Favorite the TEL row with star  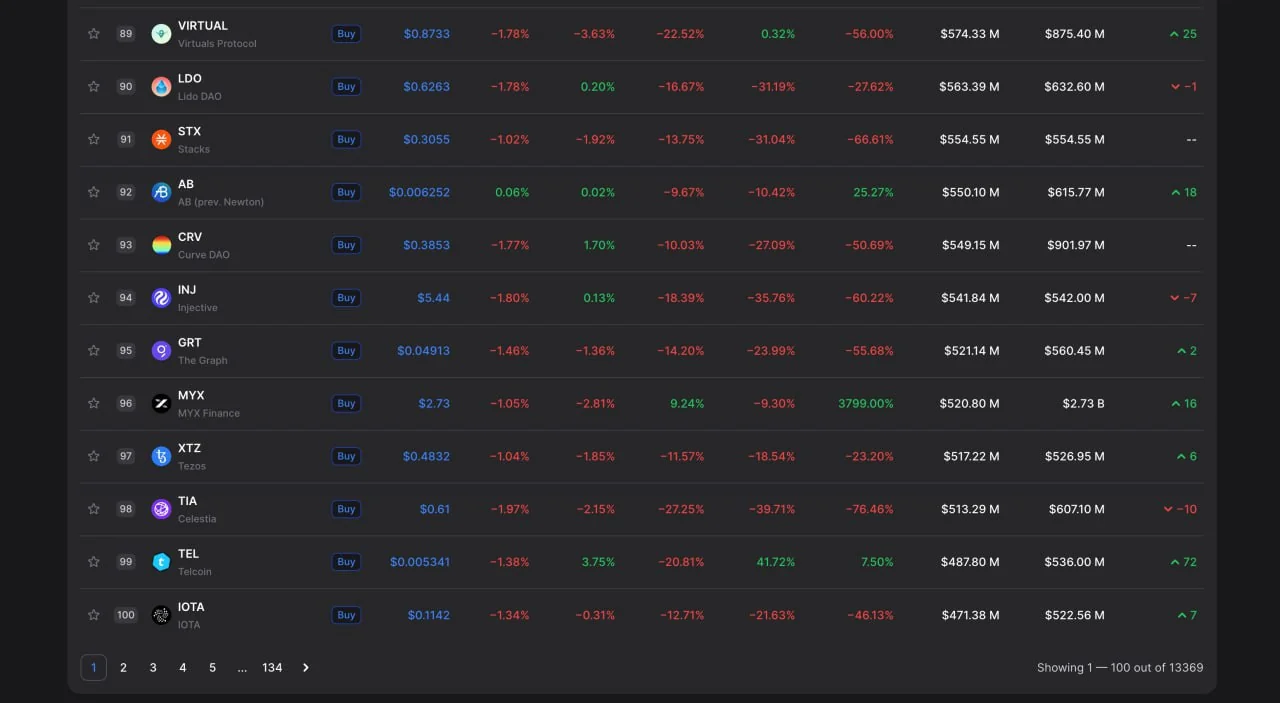coord(94,562)
